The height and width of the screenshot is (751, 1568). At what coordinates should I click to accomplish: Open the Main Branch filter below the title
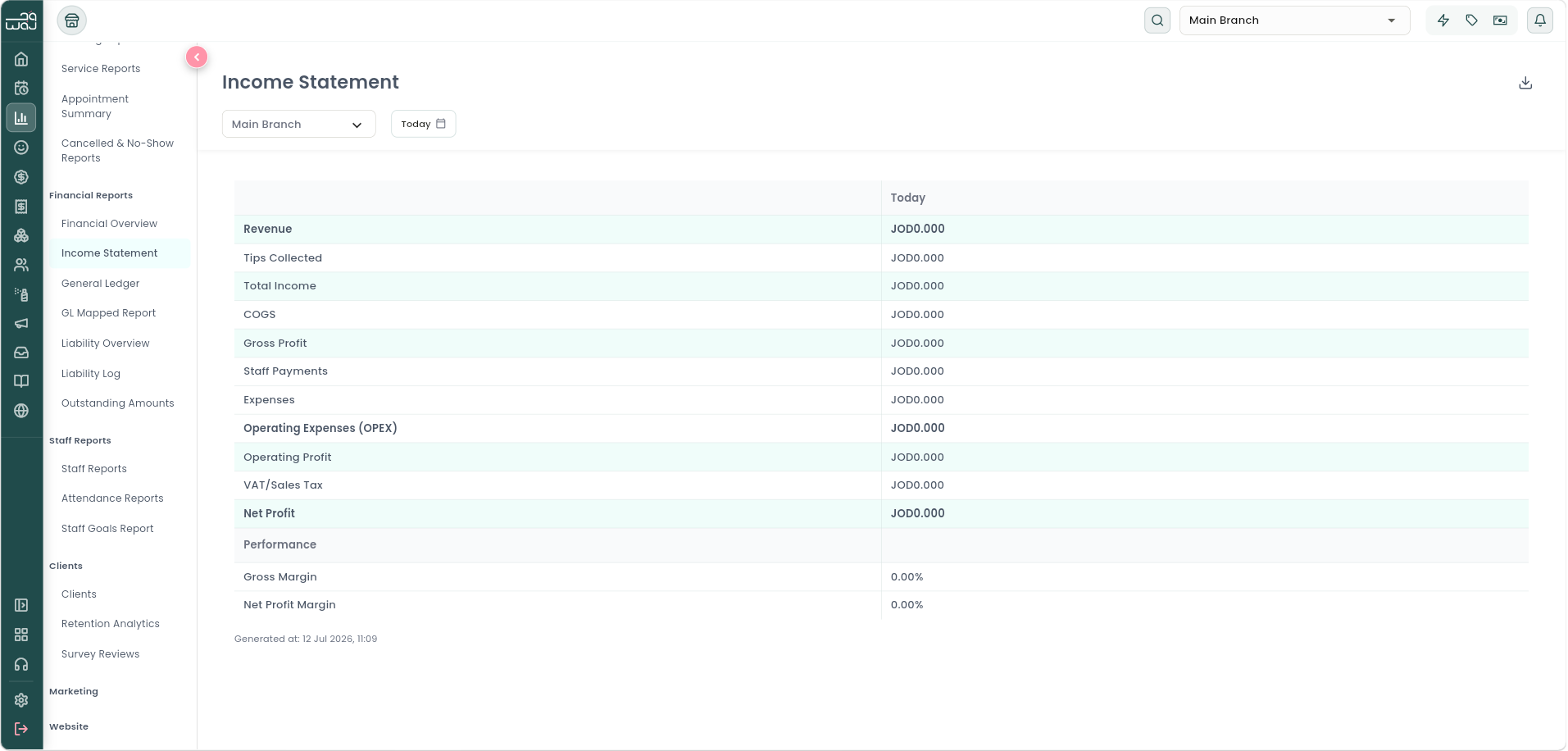coord(299,124)
